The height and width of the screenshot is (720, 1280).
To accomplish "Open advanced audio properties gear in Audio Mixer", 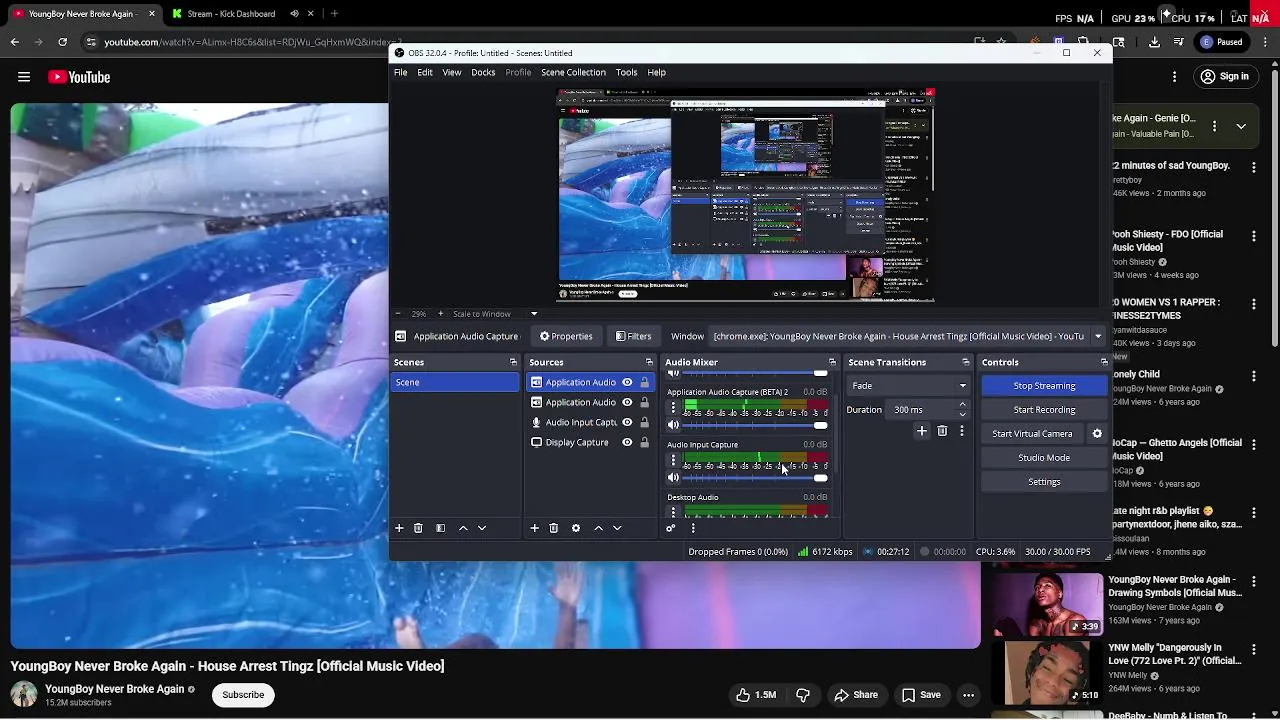I will click(670, 528).
